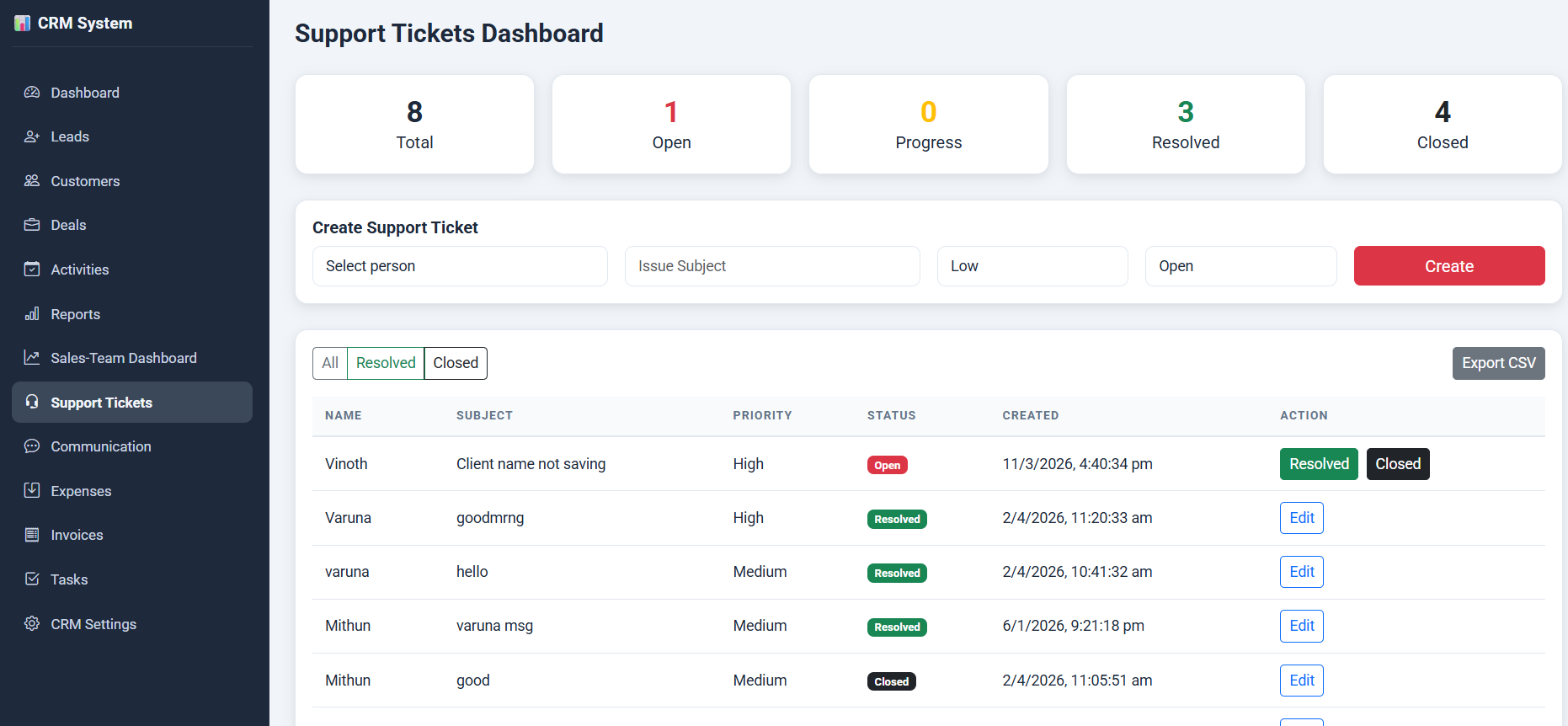Open CRM Settings
The image size is (1568, 726).
tap(132, 624)
